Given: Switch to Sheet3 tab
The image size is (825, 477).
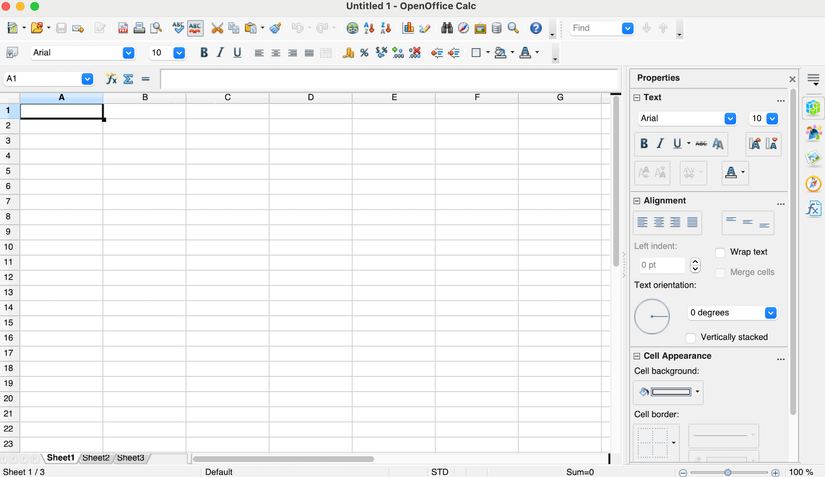Looking at the screenshot, I should pos(130,458).
